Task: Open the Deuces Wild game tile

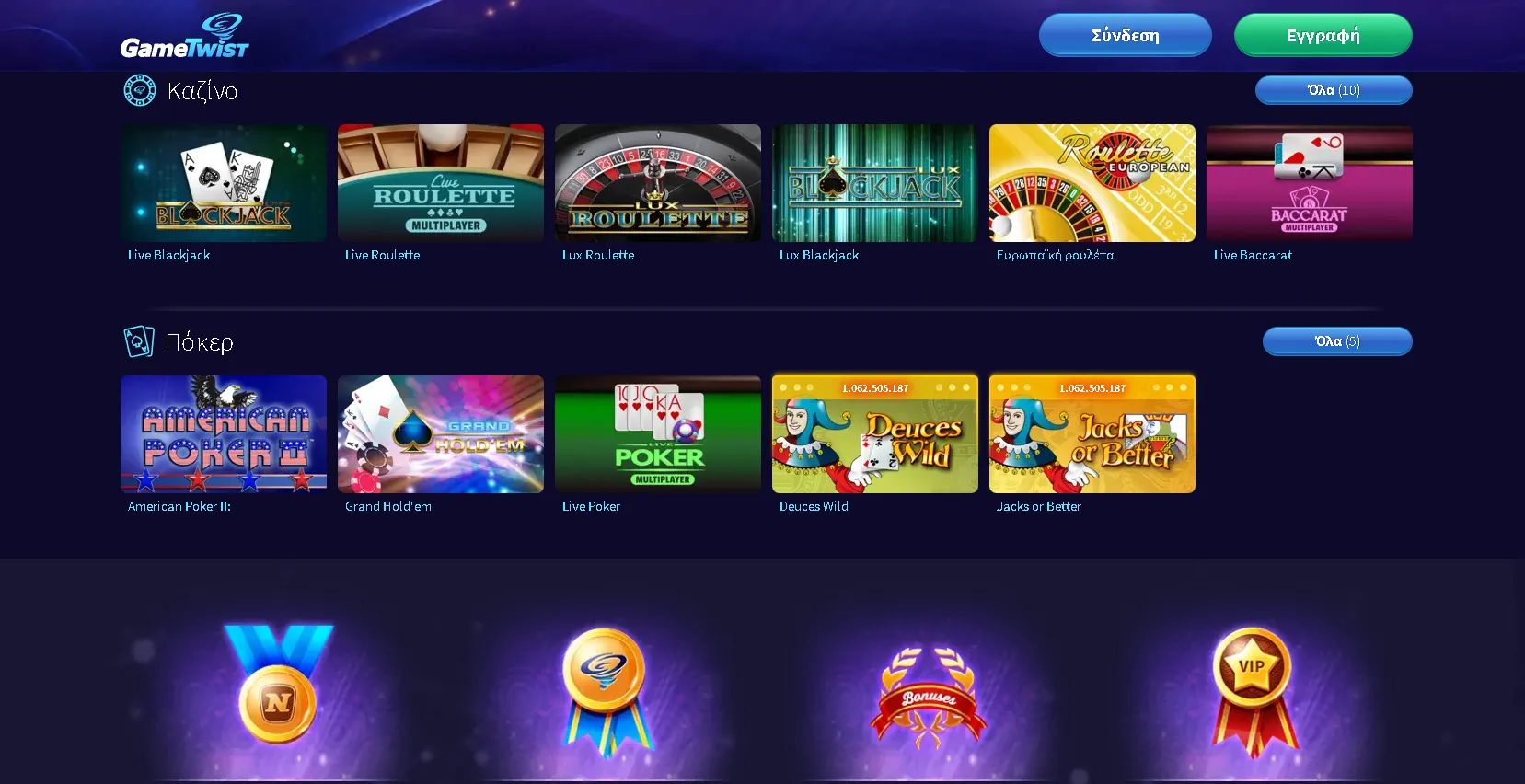Action: [875, 434]
